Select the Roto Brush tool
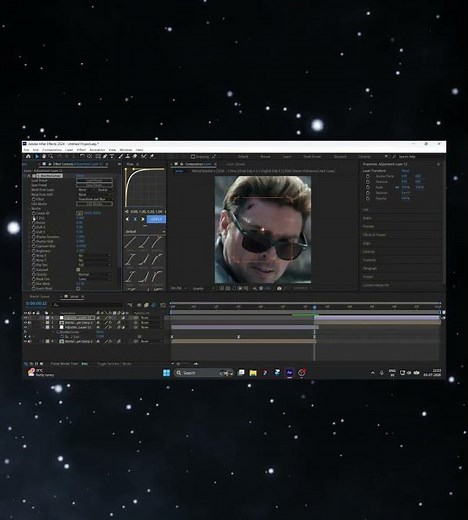This screenshot has height=520, width=468. tap(144, 156)
